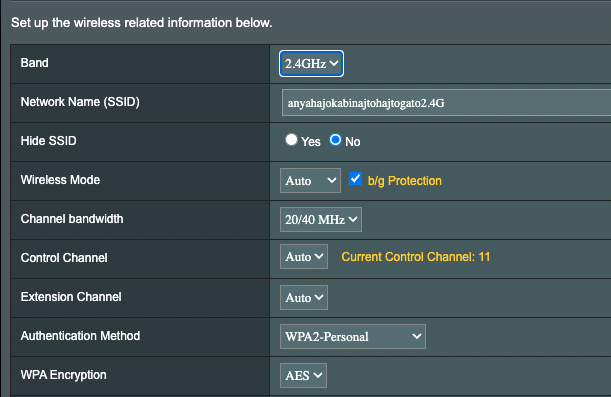Image resolution: width=611 pixels, height=397 pixels.
Task: Expand the Wireless Mode Auto dropdown
Action: 310,180
